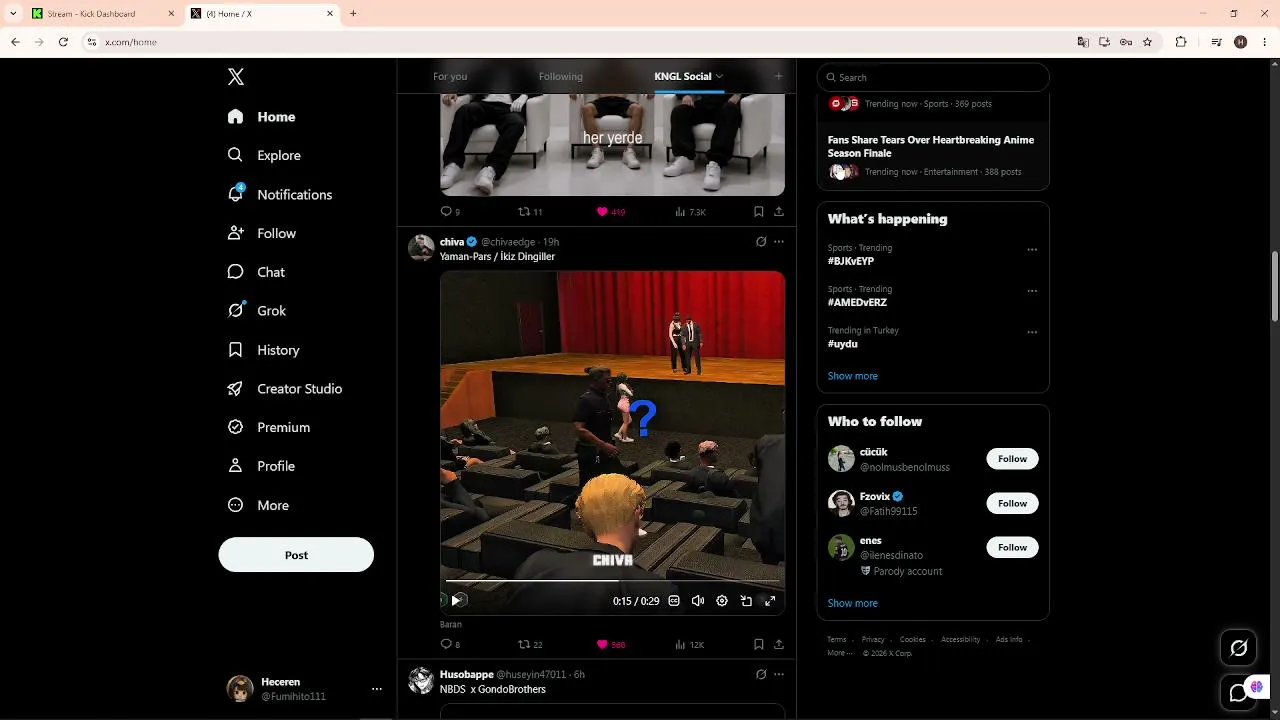Open Notifications in the sidebar
The width and height of the screenshot is (1280, 720).
pyautogui.click(x=279, y=194)
